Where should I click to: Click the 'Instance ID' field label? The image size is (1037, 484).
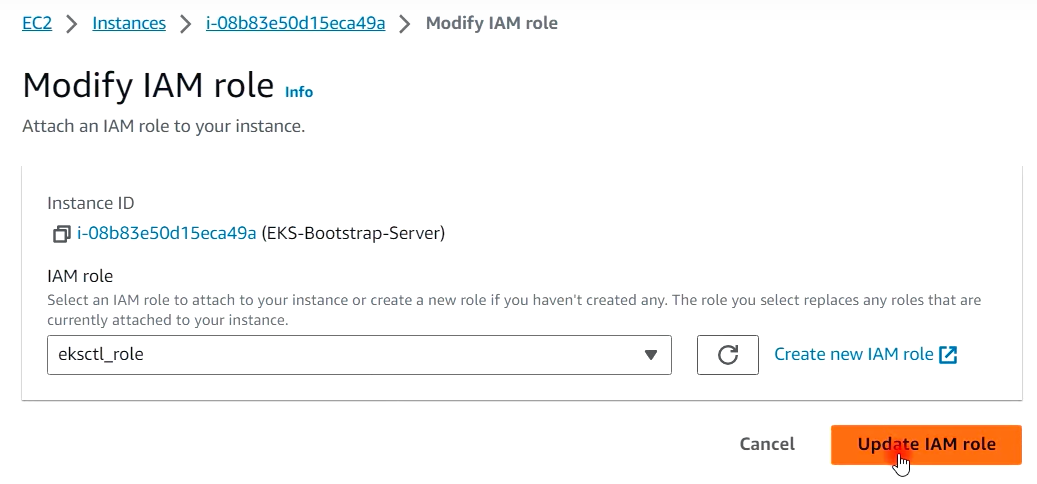[91, 204]
